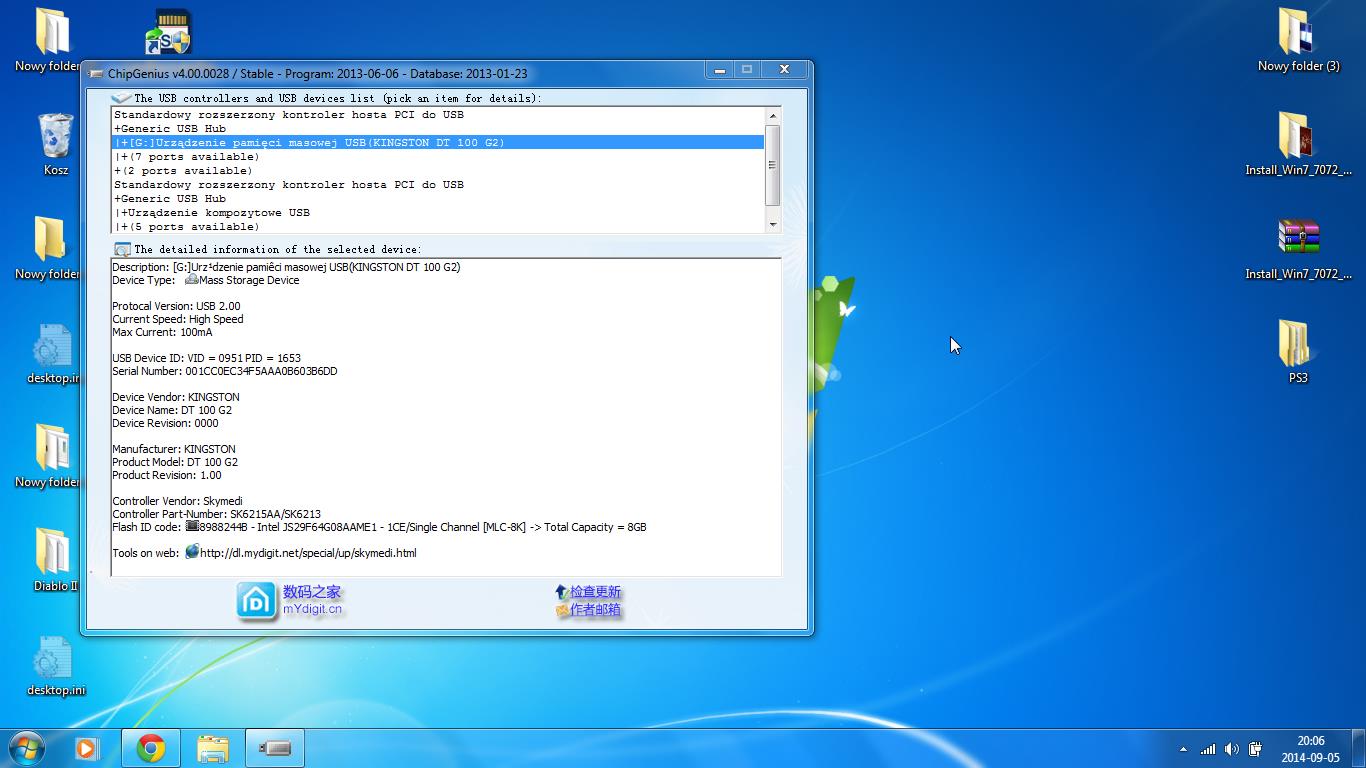Screen dimensions: 1366x768
Task: Open Windows Explorer from the taskbar
Action: click(x=212, y=748)
